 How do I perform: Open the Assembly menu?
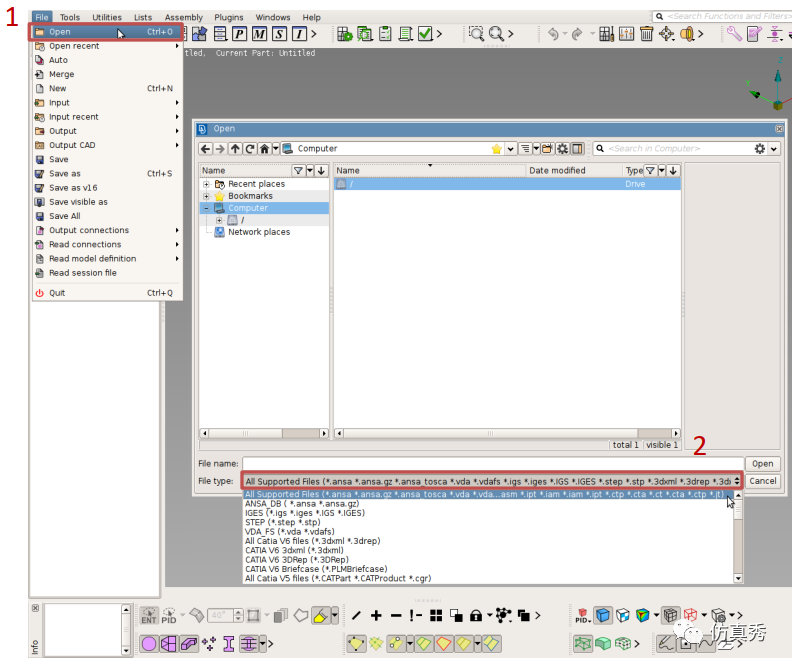coord(183,17)
